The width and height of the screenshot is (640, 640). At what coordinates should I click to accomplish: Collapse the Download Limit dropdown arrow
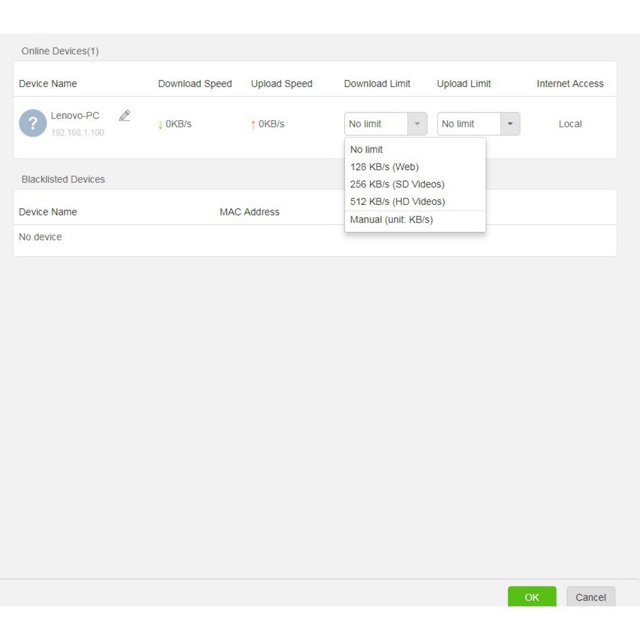416,124
